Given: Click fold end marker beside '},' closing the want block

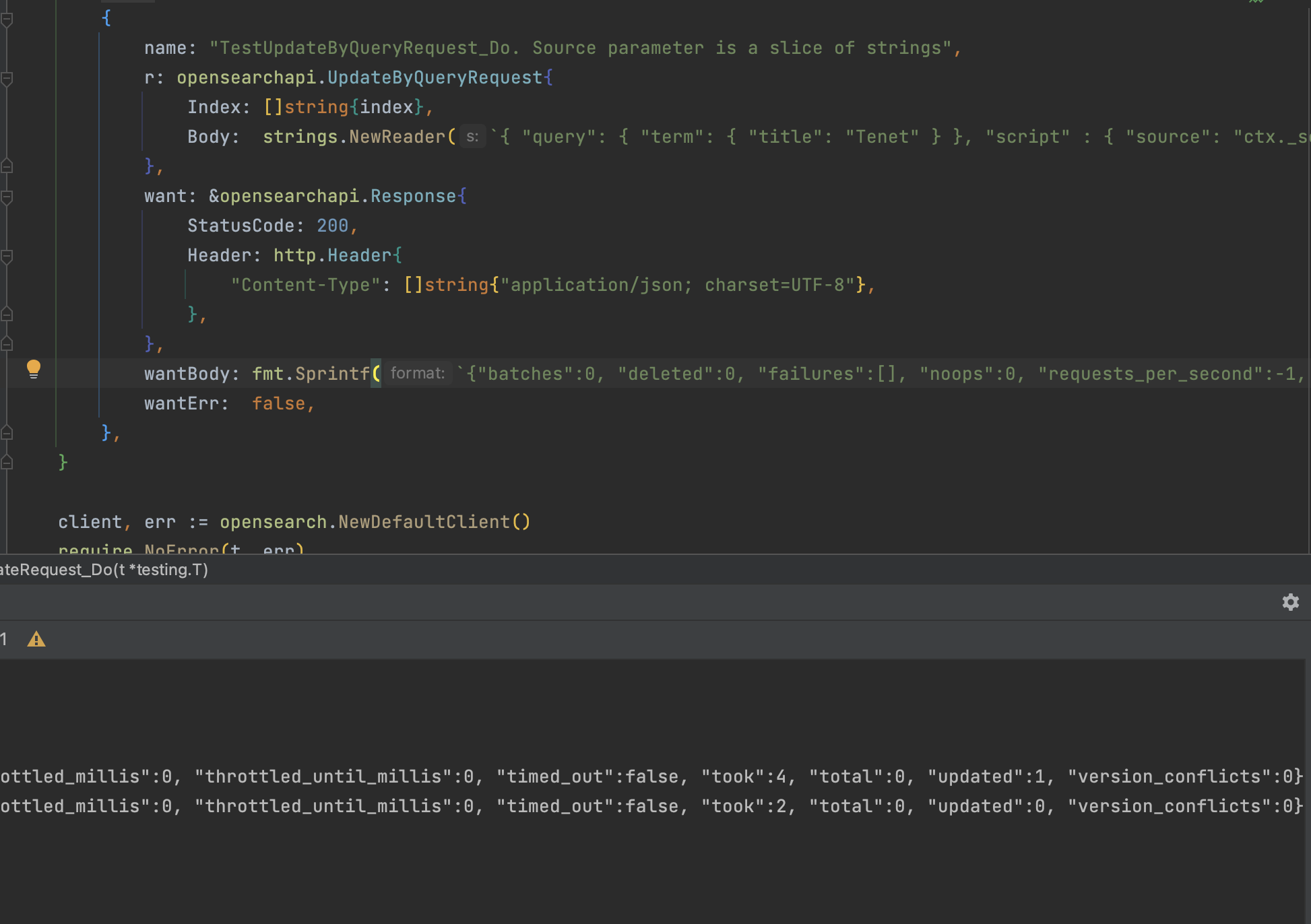Looking at the screenshot, I should point(7,343).
